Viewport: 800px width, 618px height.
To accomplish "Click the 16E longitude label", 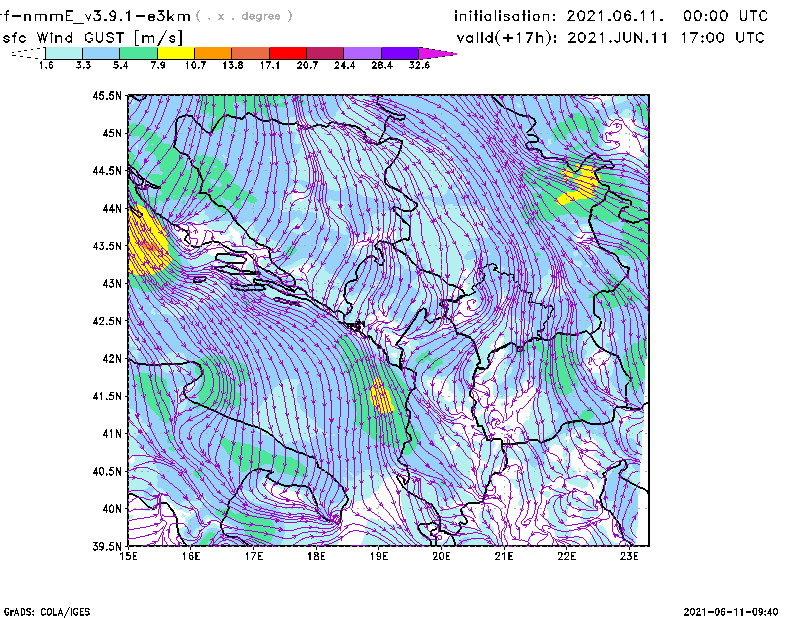I will [x=191, y=556].
